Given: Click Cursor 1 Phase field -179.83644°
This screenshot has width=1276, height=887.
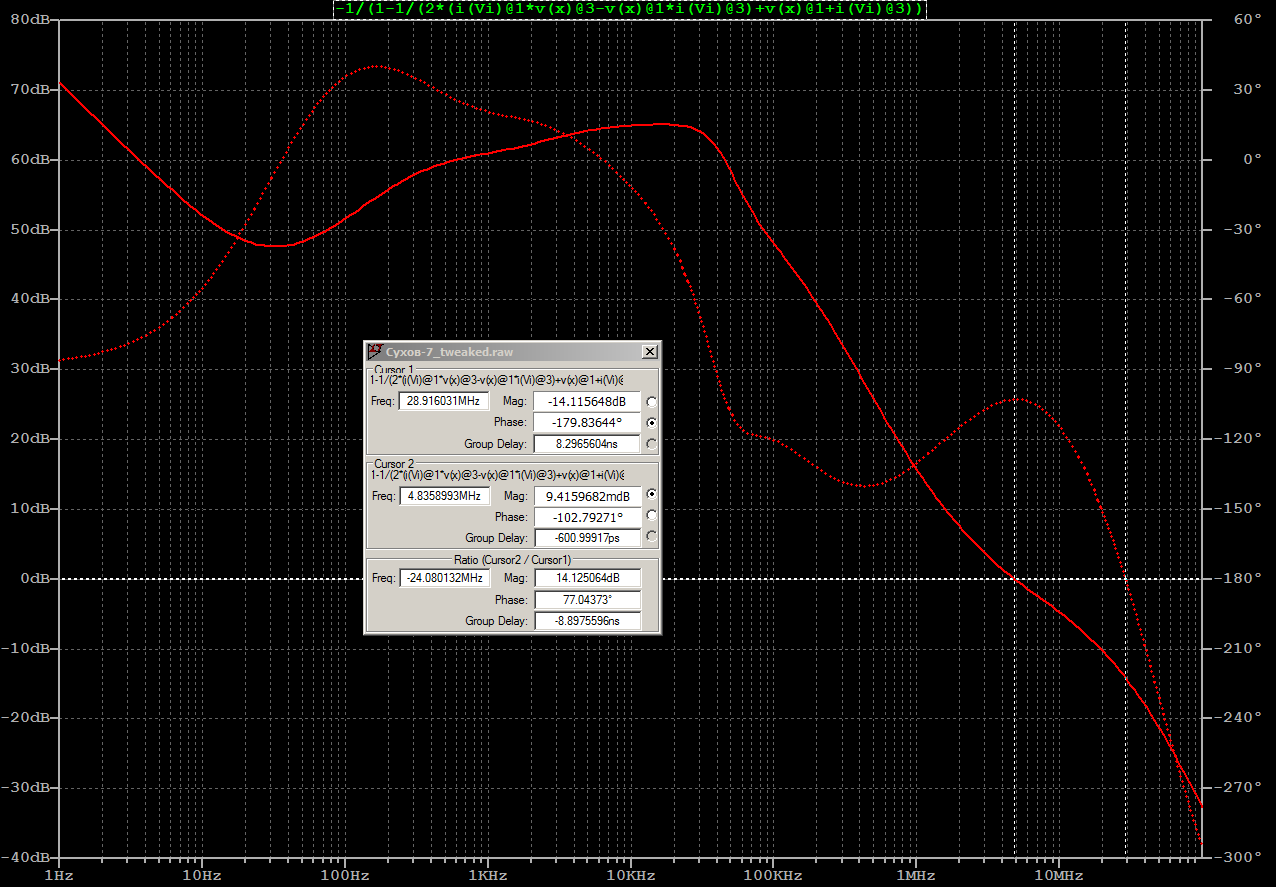Looking at the screenshot, I should click(x=587, y=423).
